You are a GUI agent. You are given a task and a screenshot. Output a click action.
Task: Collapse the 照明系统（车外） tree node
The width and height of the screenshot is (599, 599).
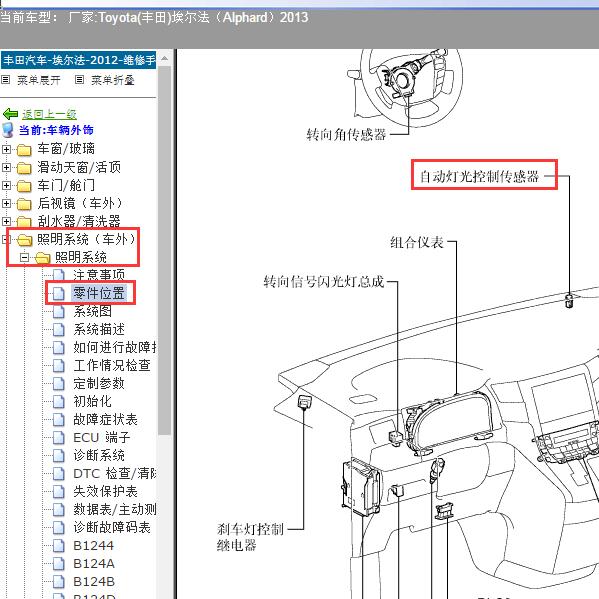click(6, 239)
